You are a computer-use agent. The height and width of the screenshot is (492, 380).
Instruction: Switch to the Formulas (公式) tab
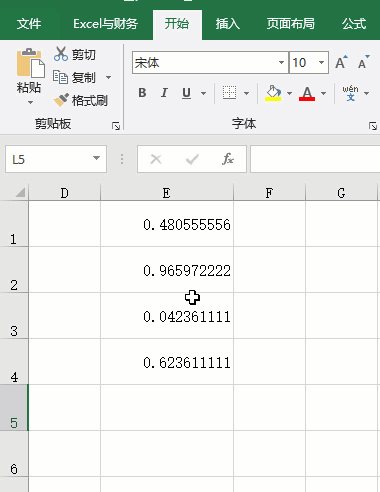pyautogui.click(x=354, y=24)
